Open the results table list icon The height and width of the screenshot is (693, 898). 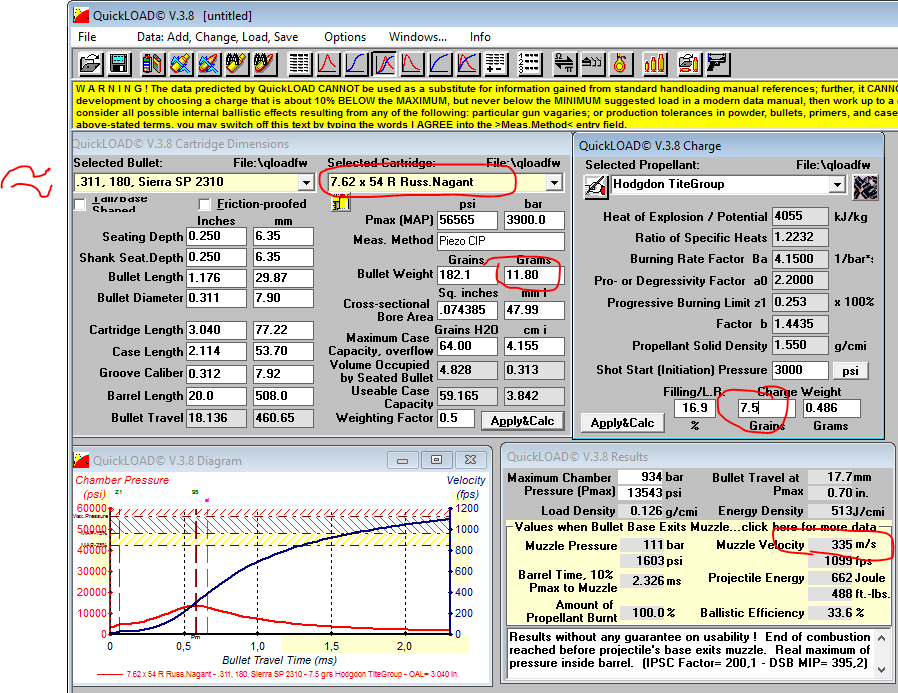pyautogui.click(x=300, y=64)
